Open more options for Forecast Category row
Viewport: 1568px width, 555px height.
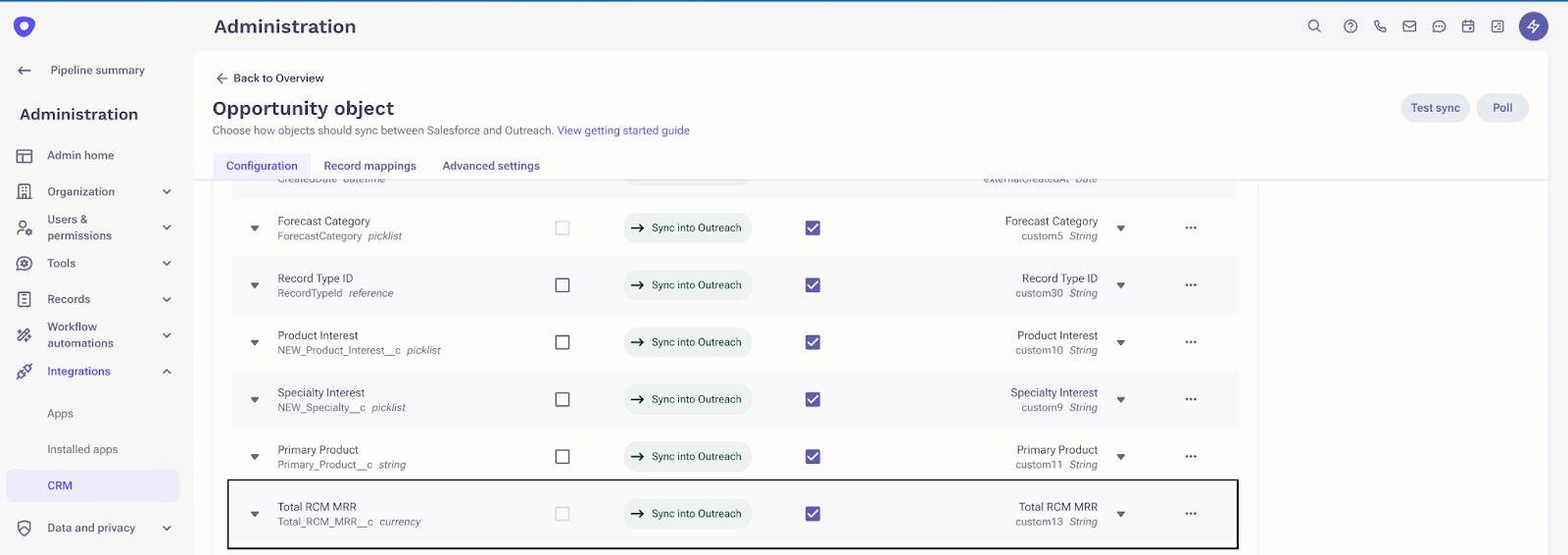[1191, 227]
